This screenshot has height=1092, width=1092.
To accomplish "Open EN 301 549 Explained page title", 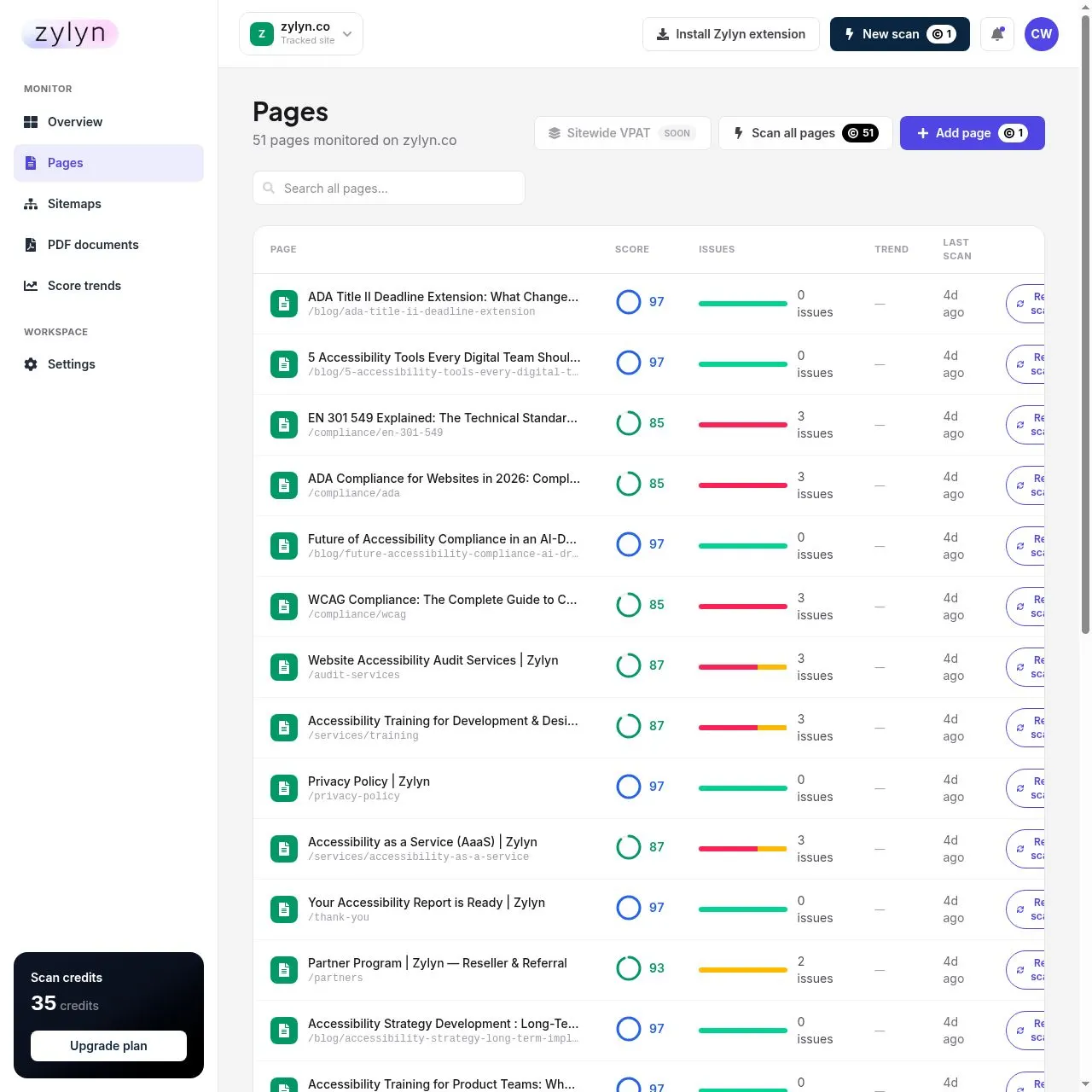I will point(443,418).
